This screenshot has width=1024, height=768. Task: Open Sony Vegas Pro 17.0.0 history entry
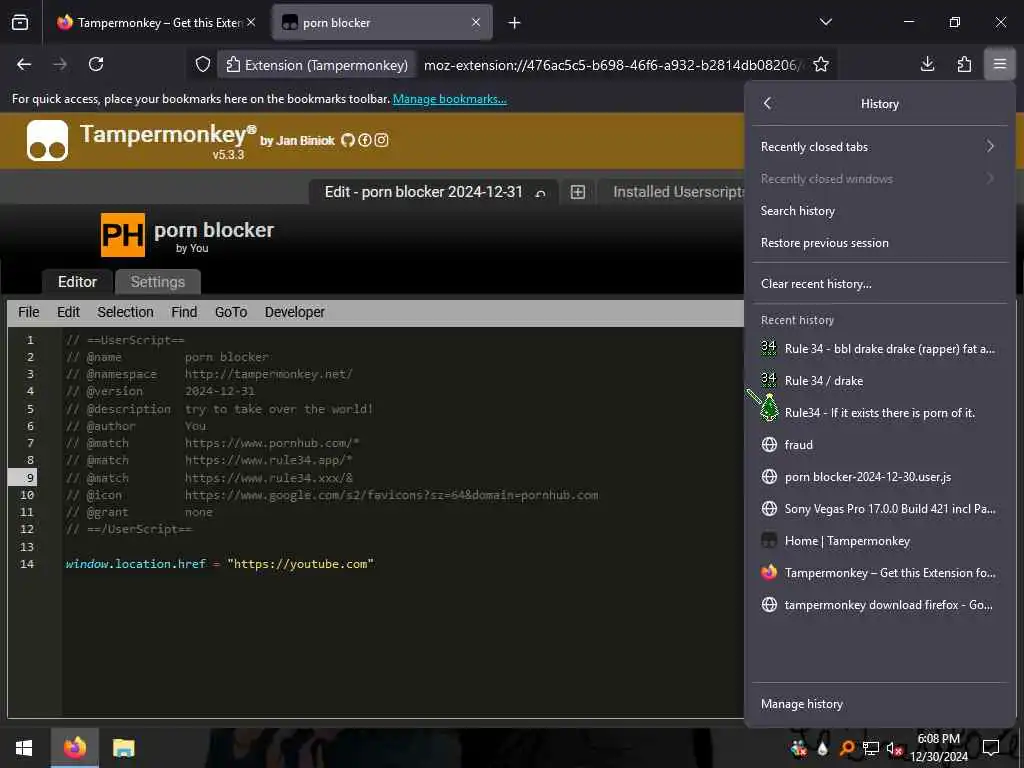(x=880, y=509)
